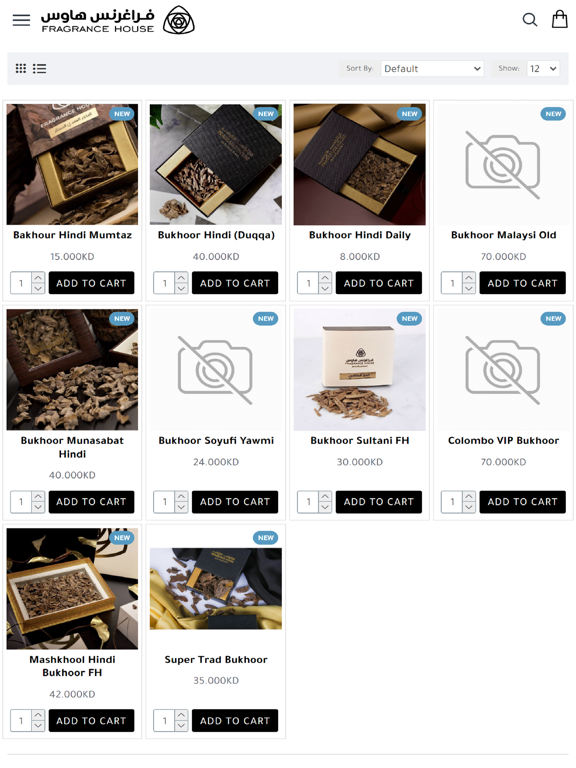The height and width of the screenshot is (768, 576).
Task: Increase quantity for Bakhour Hindi Mumtaz
Action: coord(38,278)
